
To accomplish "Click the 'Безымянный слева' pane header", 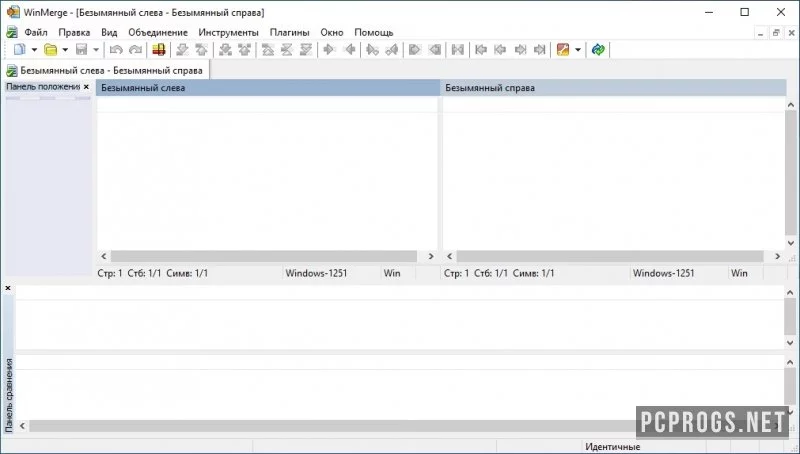I will point(268,88).
